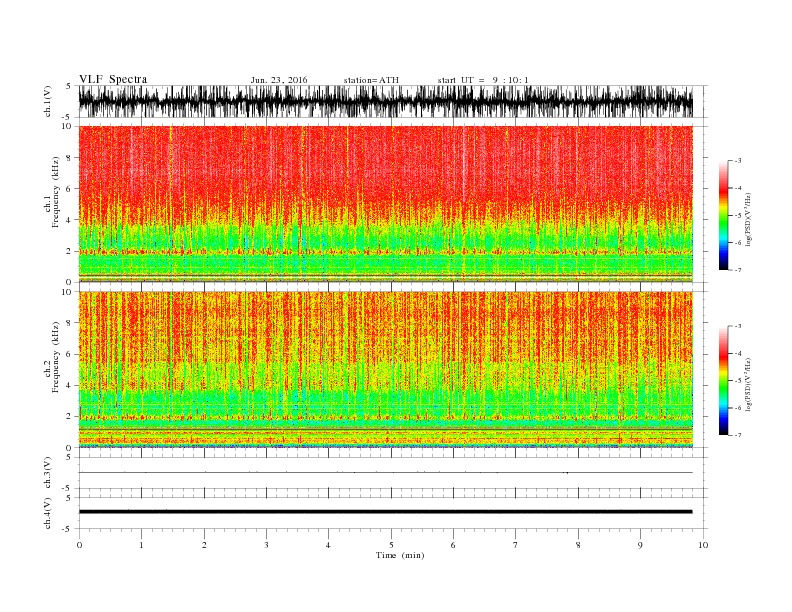This screenshot has height=612, width=792.
Task: Click the "-3" label on ch.1 color scale
Action: coord(738,161)
